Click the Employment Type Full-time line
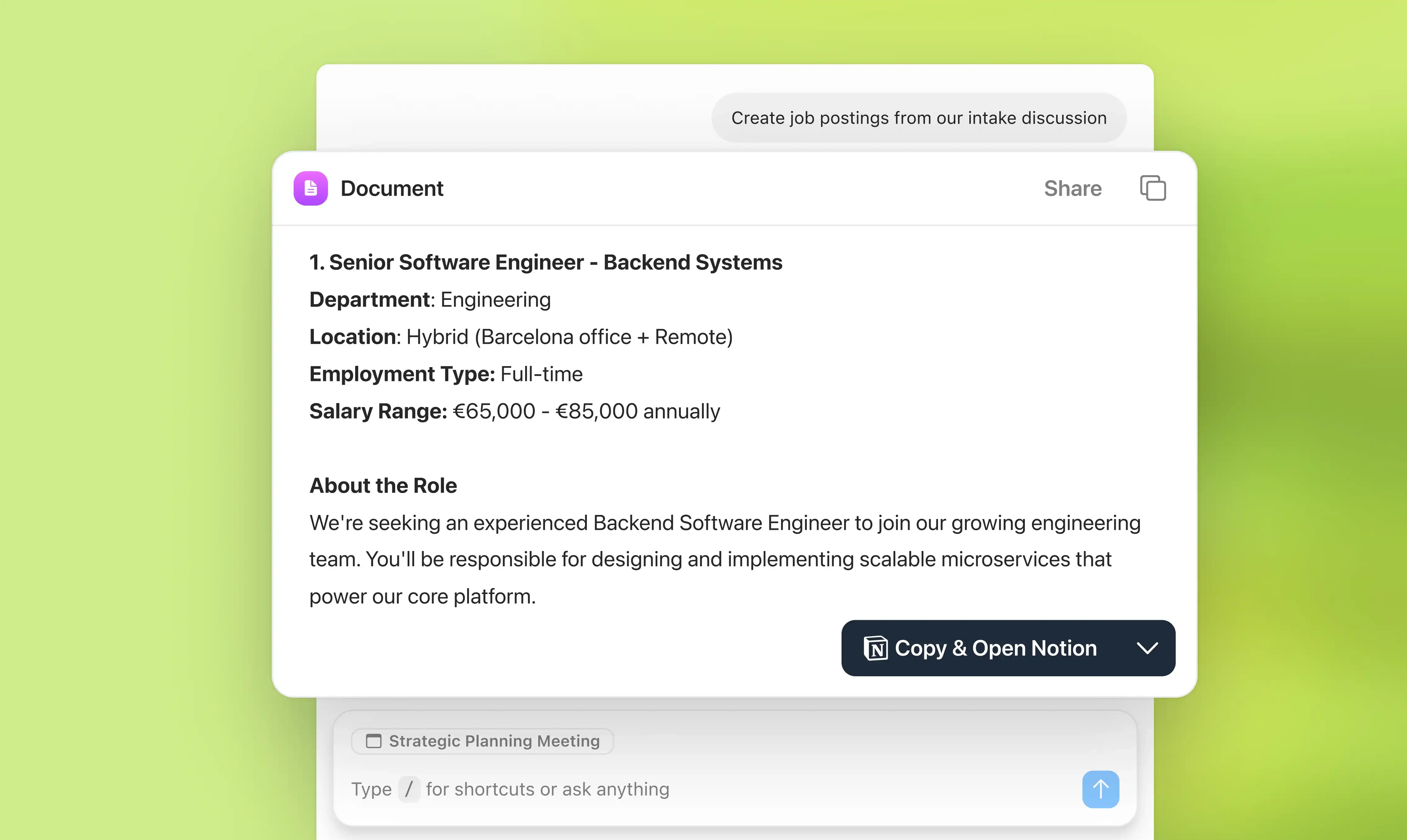1407x840 pixels. click(446, 374)
